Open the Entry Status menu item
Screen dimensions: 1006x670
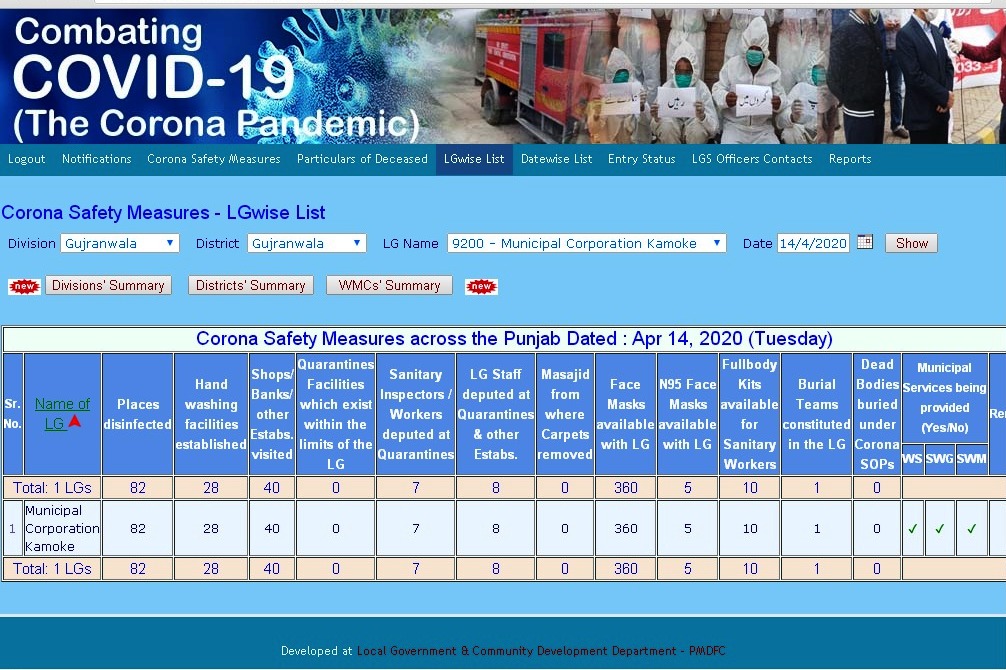tap(642, 159)
